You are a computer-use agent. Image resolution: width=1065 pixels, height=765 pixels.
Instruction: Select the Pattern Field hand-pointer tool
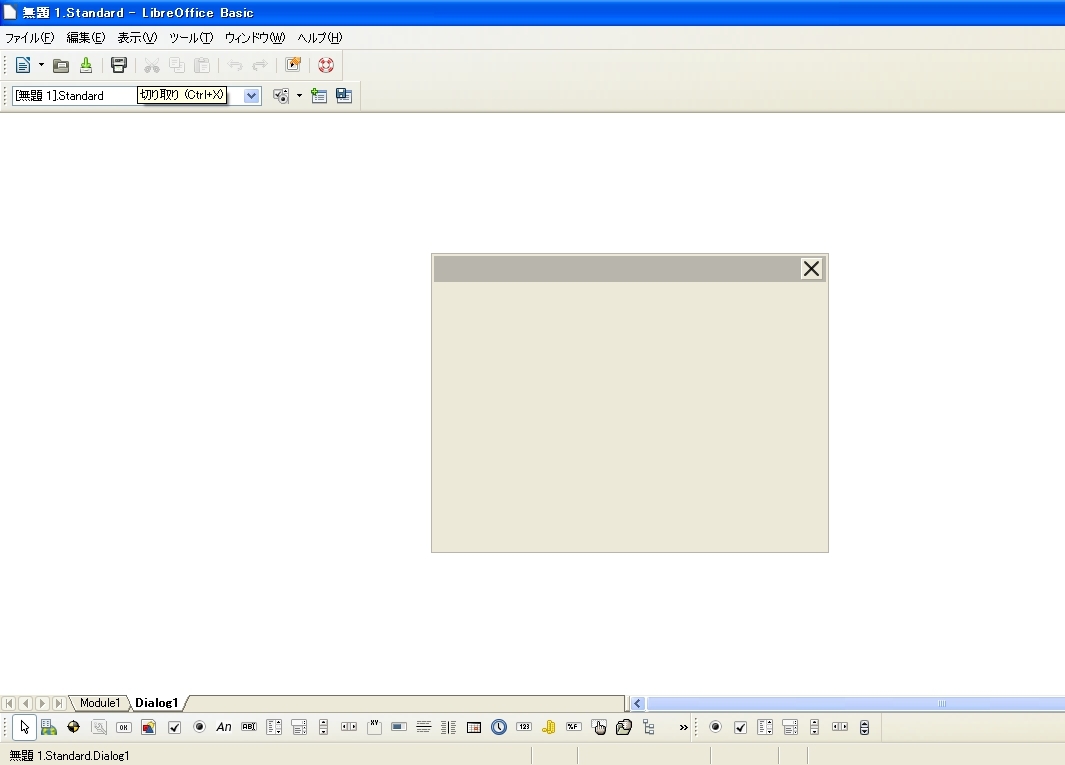pos(599,727)
